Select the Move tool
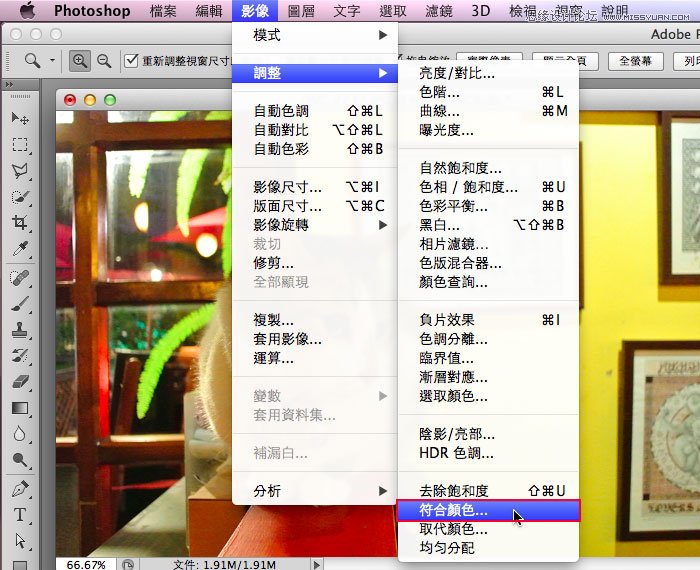 pos(20,118)
